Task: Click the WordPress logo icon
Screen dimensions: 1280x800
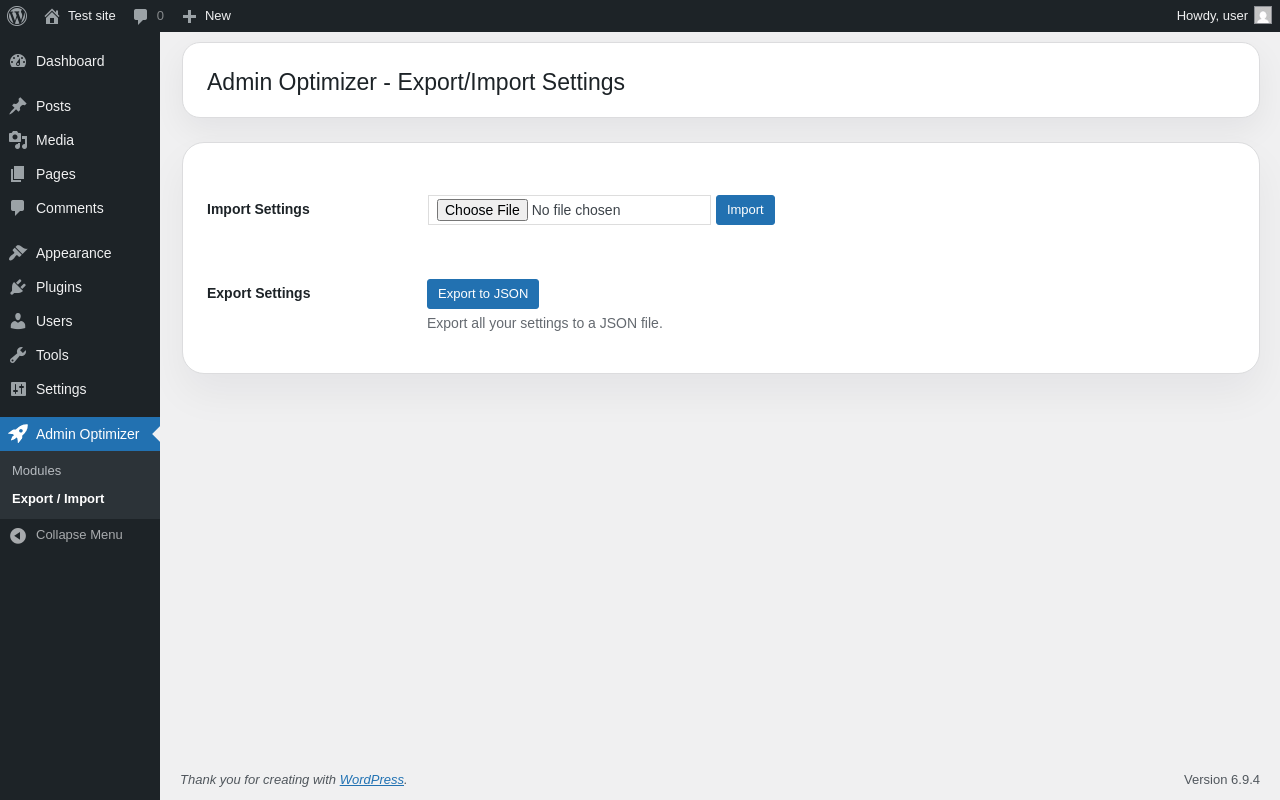Action: coord(17,16)
